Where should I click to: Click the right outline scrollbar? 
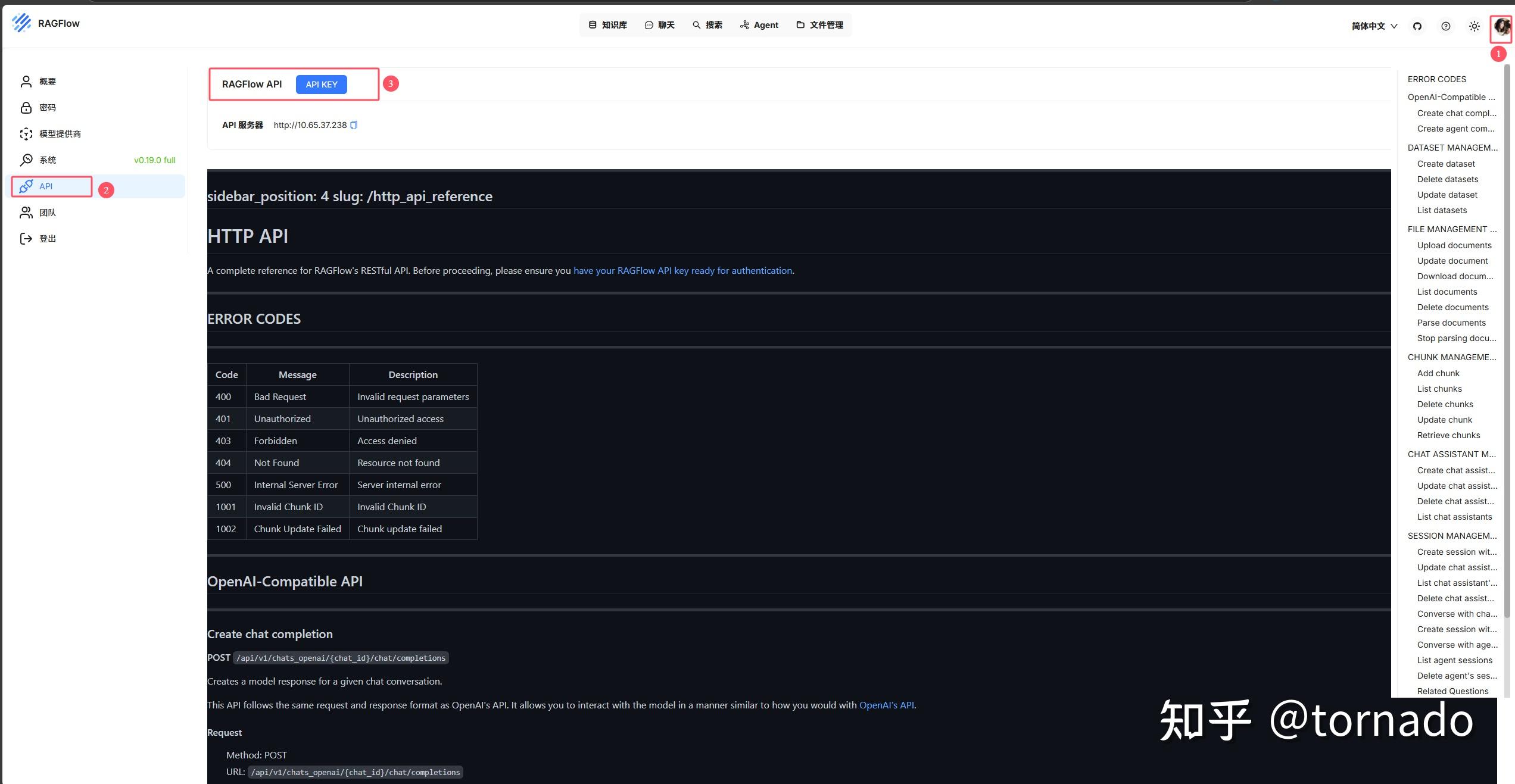coord(1507,339)
